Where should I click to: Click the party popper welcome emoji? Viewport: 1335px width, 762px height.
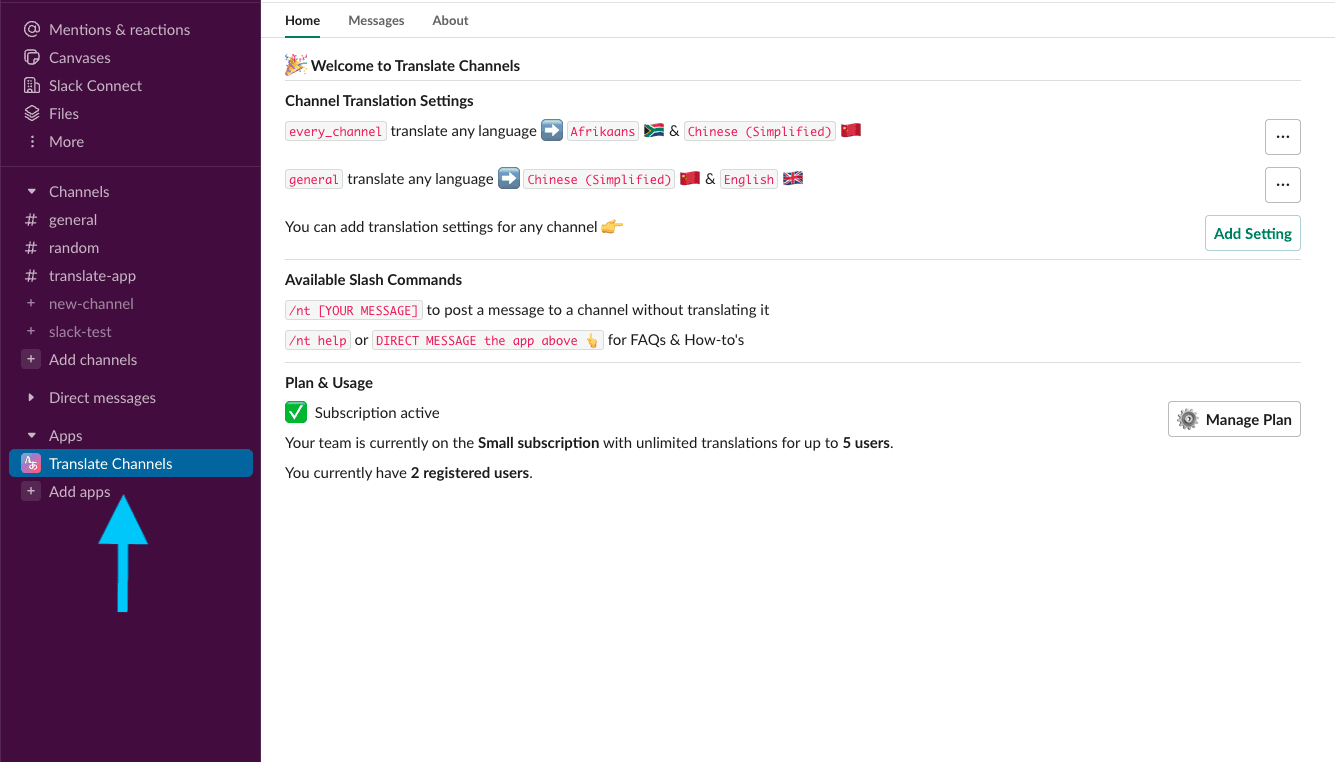coord(296,65)
